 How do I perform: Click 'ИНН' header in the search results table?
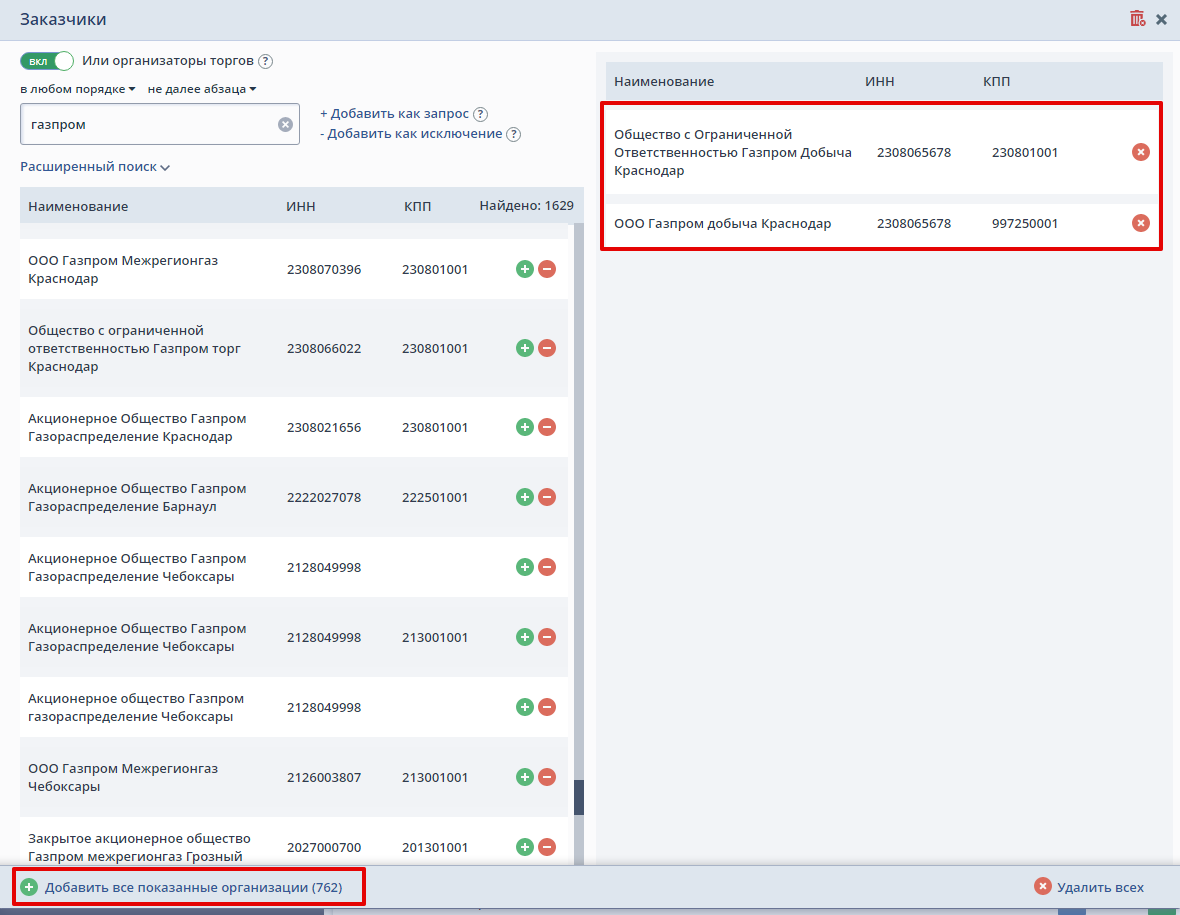point(301,206)
